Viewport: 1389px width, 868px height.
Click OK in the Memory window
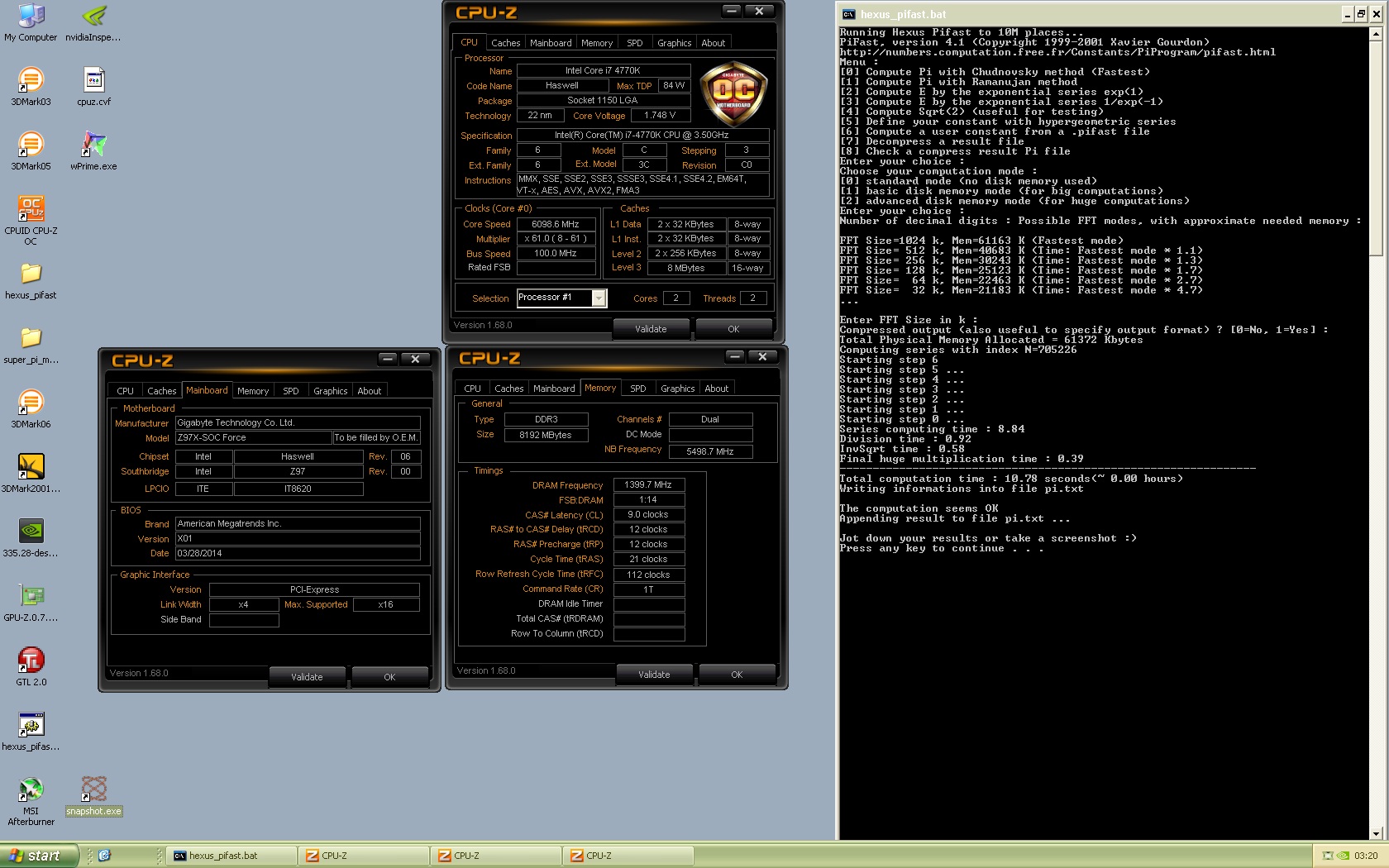737,675
